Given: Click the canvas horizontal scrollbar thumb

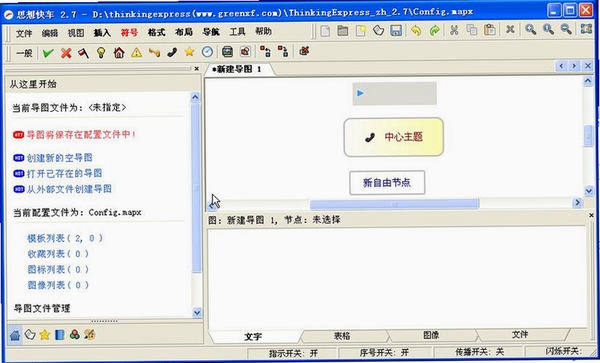Looking at the screenshot, I should pyautogui.click(x=395, y=204).
